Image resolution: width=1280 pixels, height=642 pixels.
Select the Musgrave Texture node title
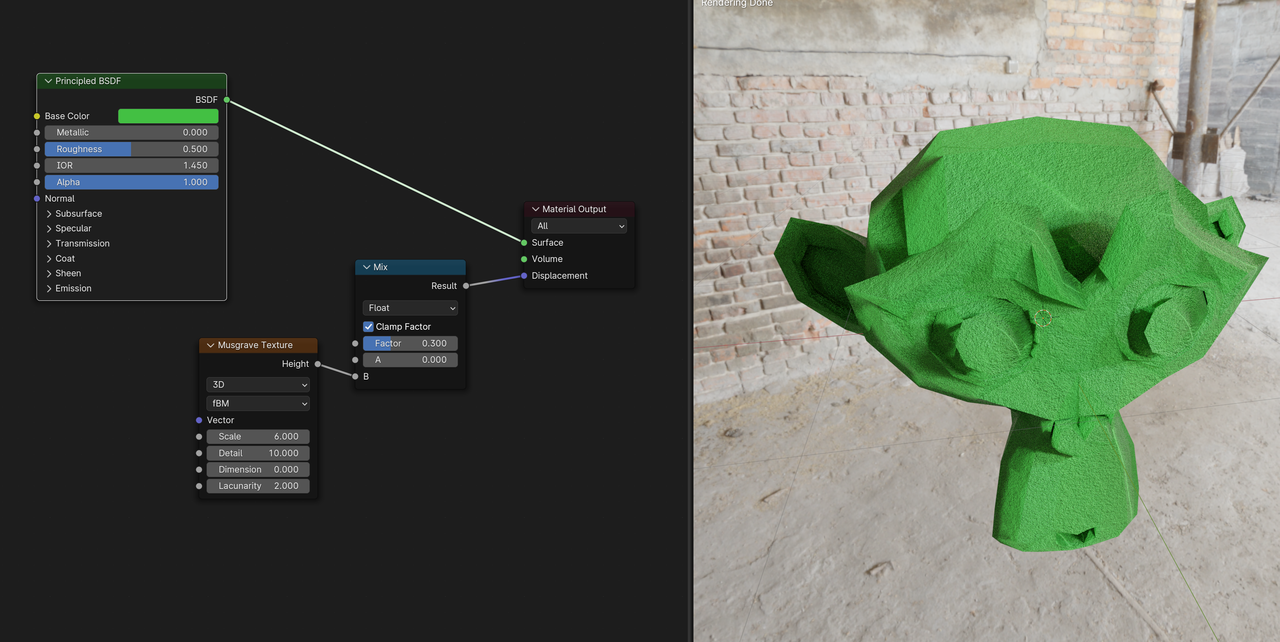(x=255, y=345)
